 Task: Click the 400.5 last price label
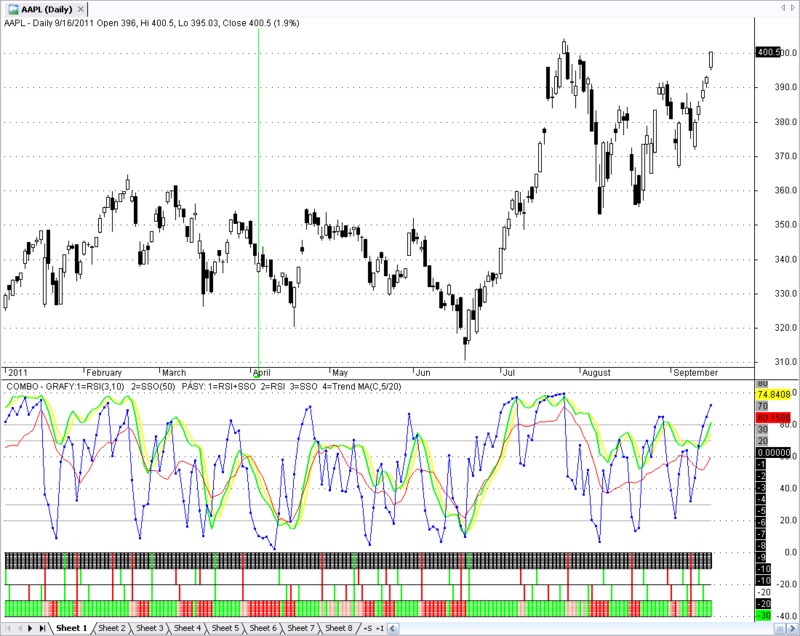768,53
